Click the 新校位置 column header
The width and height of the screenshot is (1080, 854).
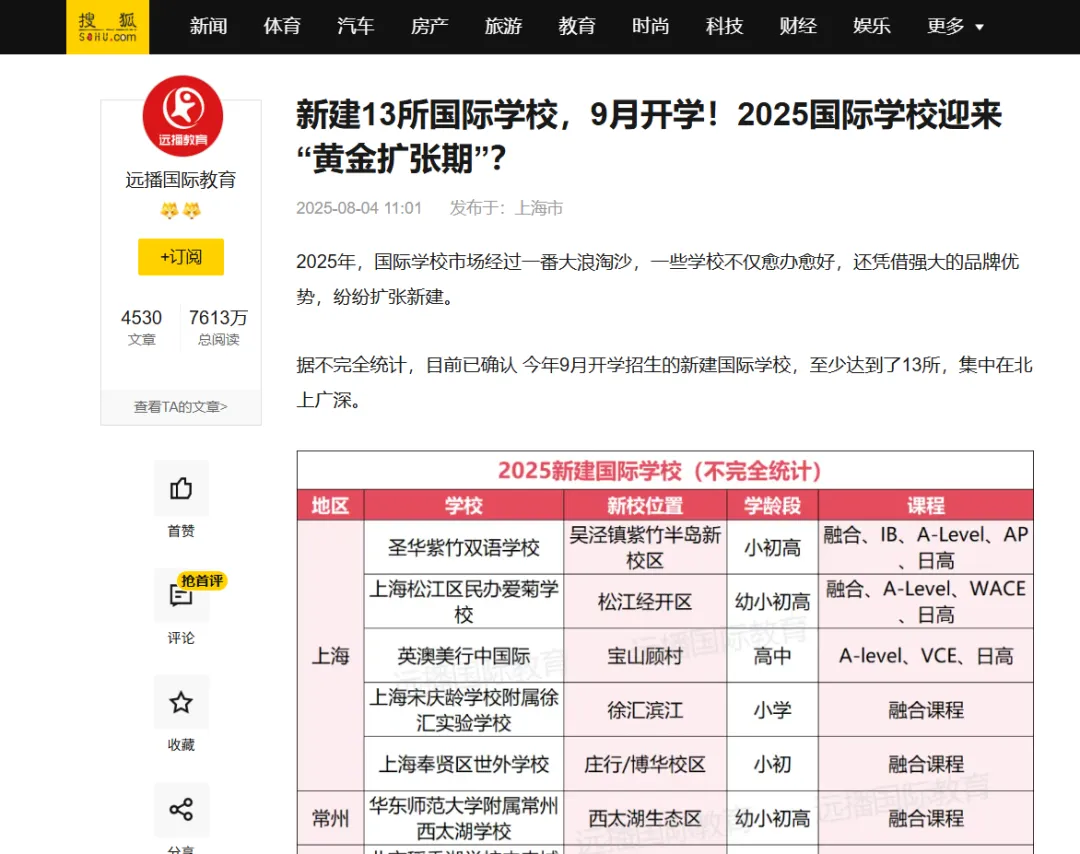(645, 506)
